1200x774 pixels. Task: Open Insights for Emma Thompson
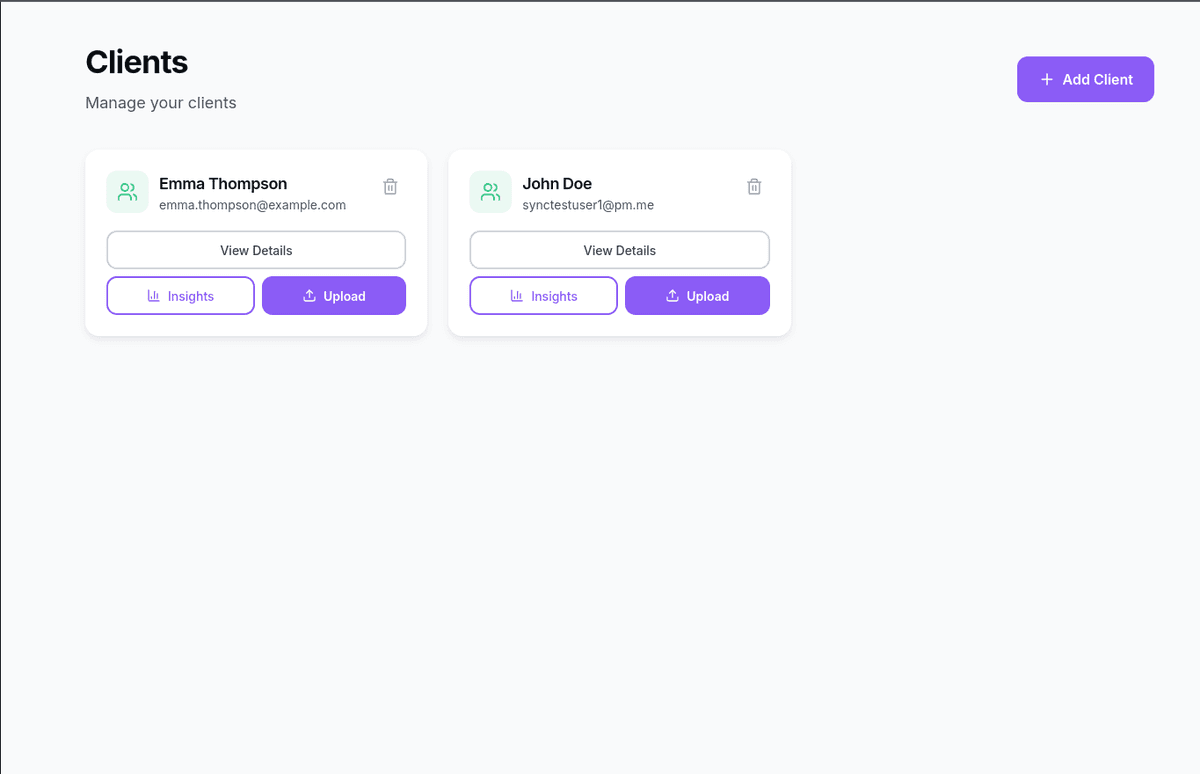(180, 295)
